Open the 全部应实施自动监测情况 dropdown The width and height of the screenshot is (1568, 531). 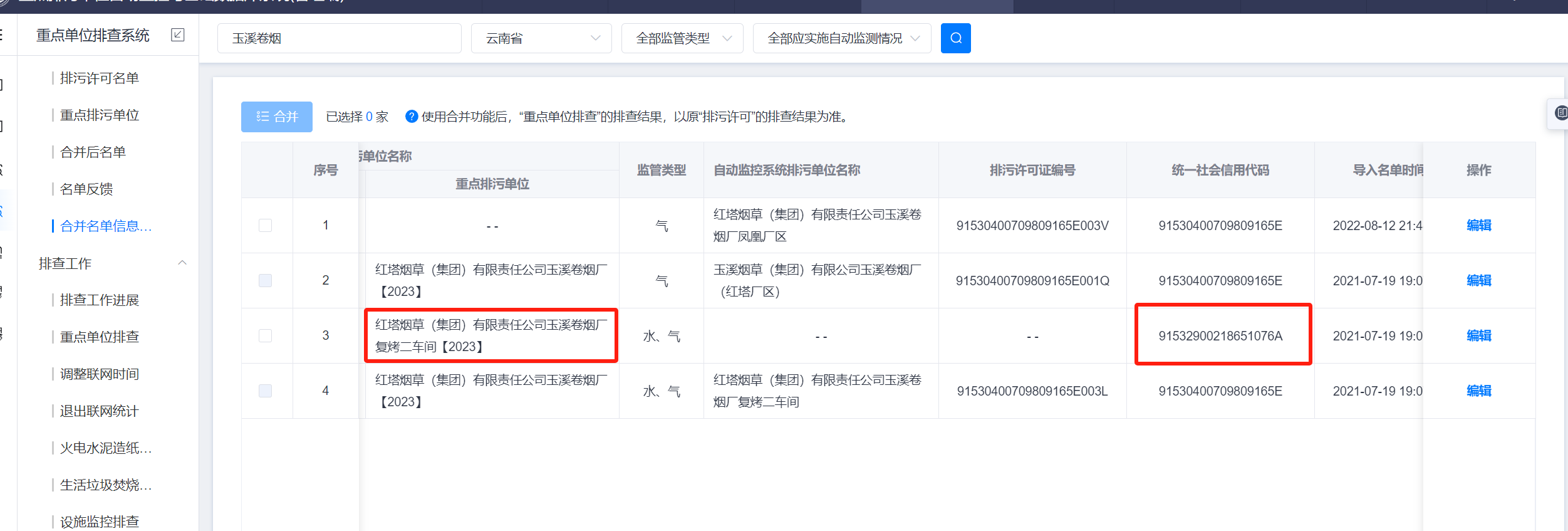842,38
